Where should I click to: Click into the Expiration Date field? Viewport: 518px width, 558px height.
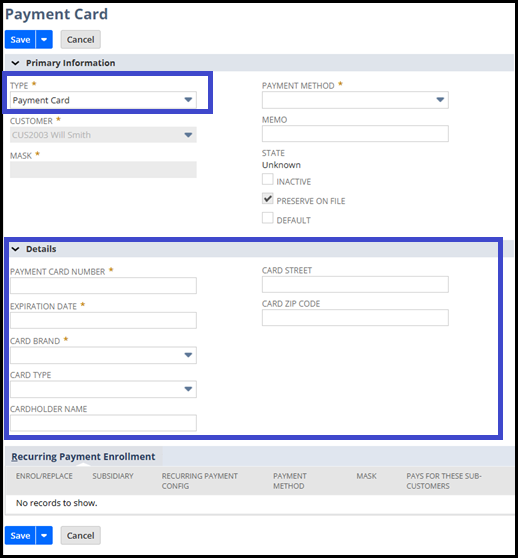pyautogui.click(x=103, y=320)
